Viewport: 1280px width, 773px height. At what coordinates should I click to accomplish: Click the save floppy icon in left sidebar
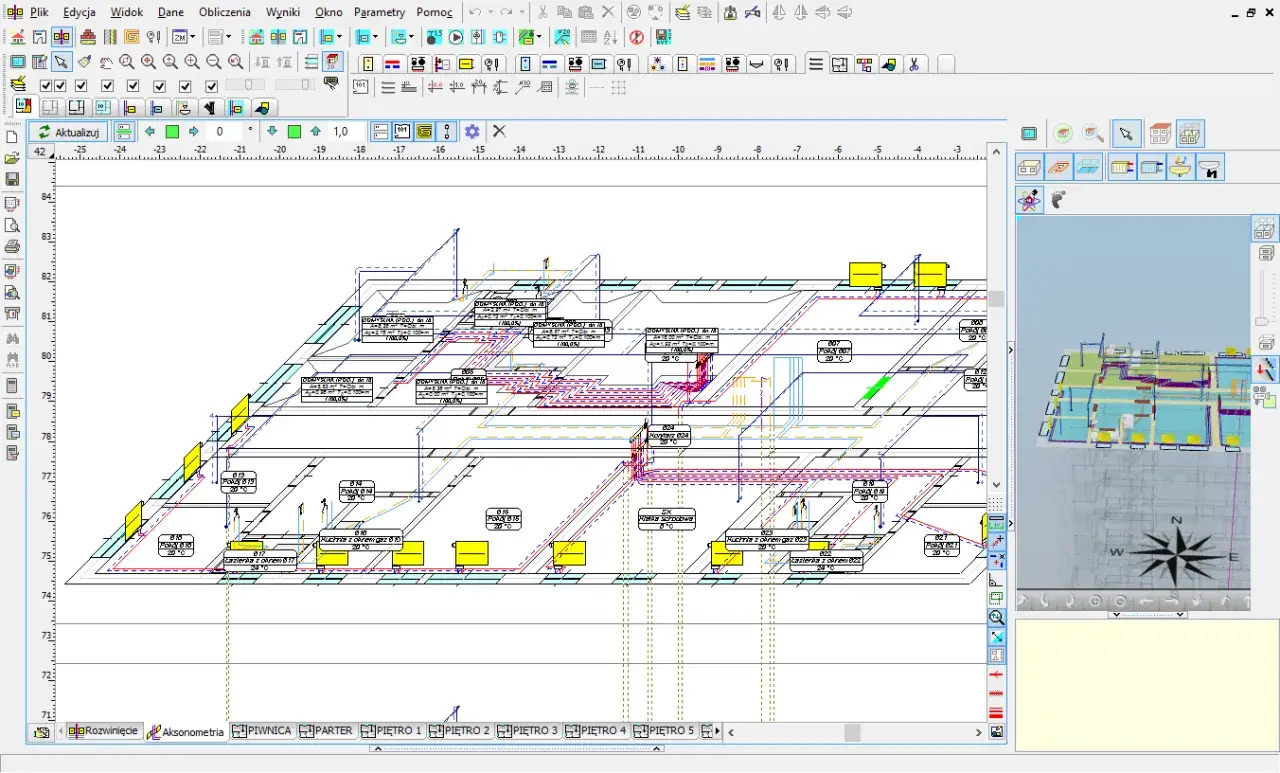(x=12, y=180)
